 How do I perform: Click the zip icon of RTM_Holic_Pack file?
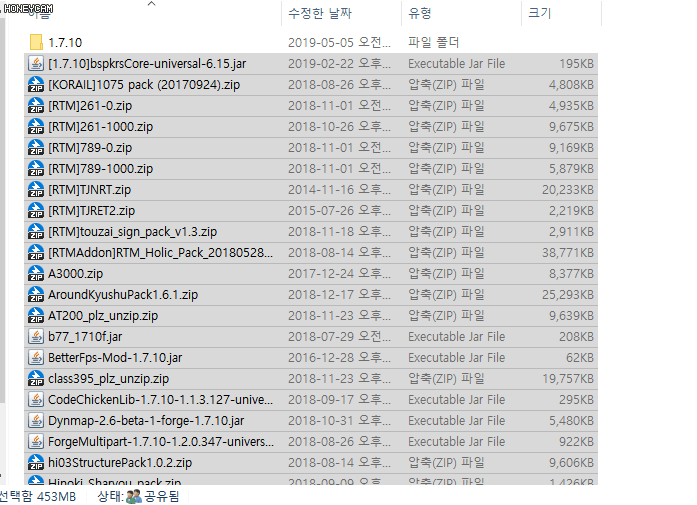tap(36, 252)
